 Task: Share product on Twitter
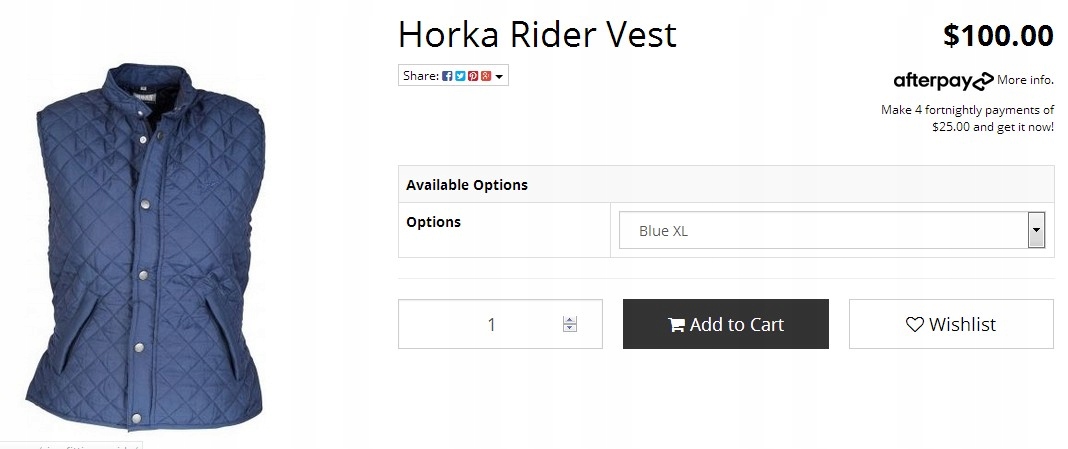point(460,76)
